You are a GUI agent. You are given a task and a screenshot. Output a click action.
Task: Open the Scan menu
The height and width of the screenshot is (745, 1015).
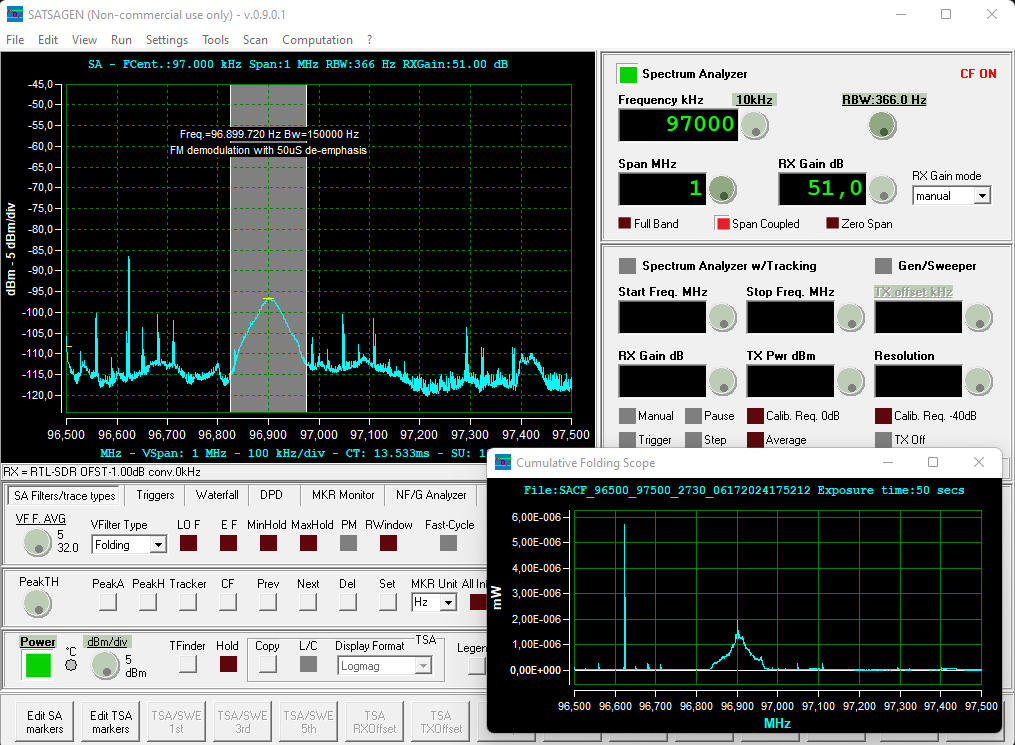click(x=255, y=39)
